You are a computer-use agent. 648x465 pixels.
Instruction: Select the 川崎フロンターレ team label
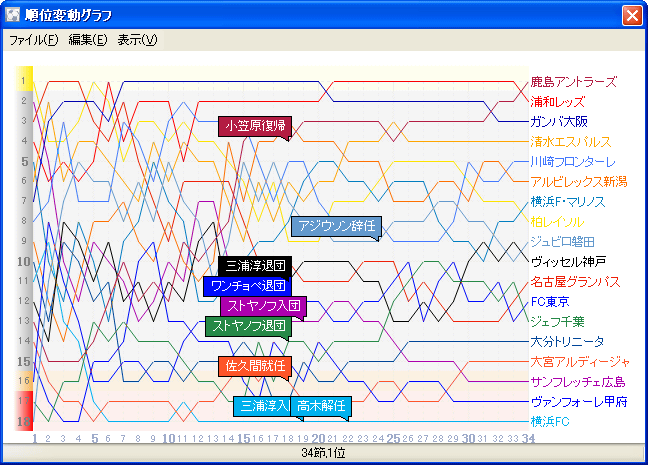click(x=573, y=162)
